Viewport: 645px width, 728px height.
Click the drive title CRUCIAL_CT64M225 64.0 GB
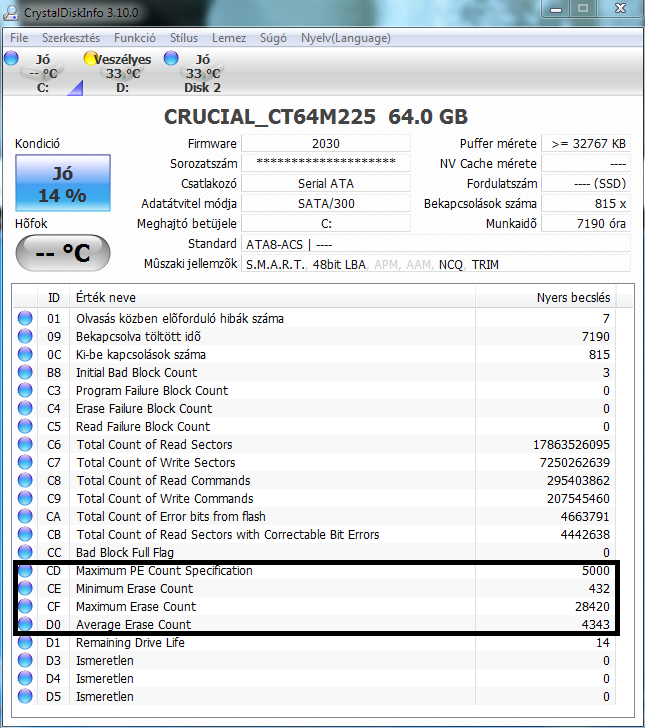tap(316, 117)
